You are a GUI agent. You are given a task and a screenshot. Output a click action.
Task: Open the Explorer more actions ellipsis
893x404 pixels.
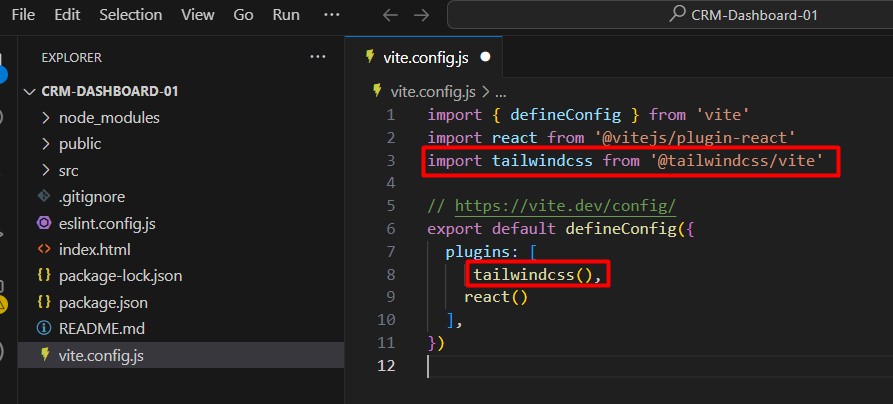(318, 57)
